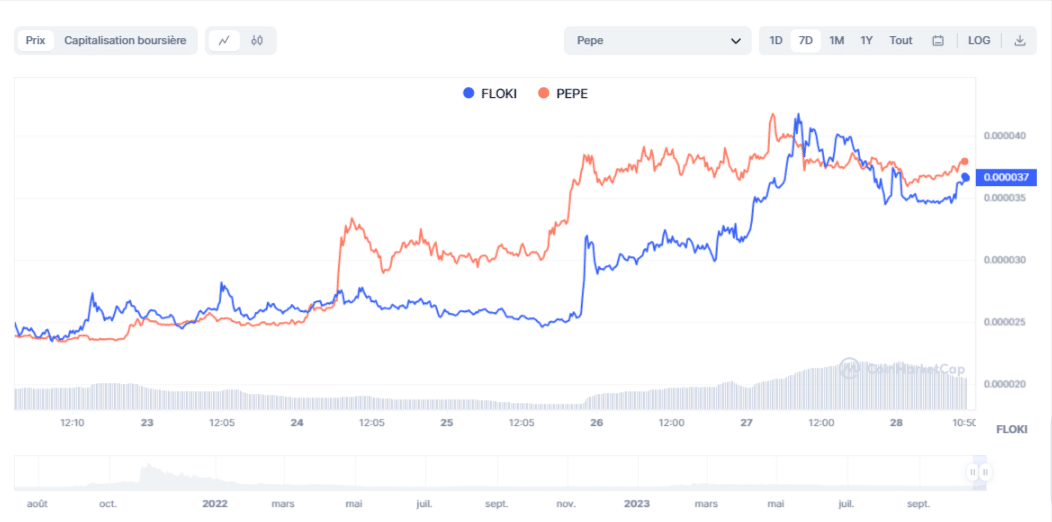Expand dropdown using the chevron arrow
This screenshot has width=1052, height=522.
coord(737,41)
